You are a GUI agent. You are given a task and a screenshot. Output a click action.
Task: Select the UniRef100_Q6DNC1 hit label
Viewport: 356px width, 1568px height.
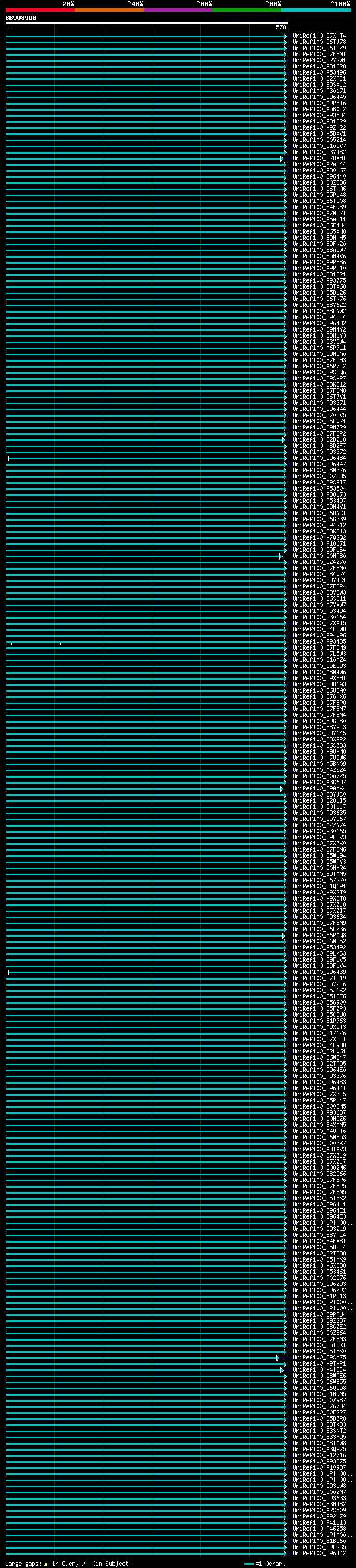[319, 512]
